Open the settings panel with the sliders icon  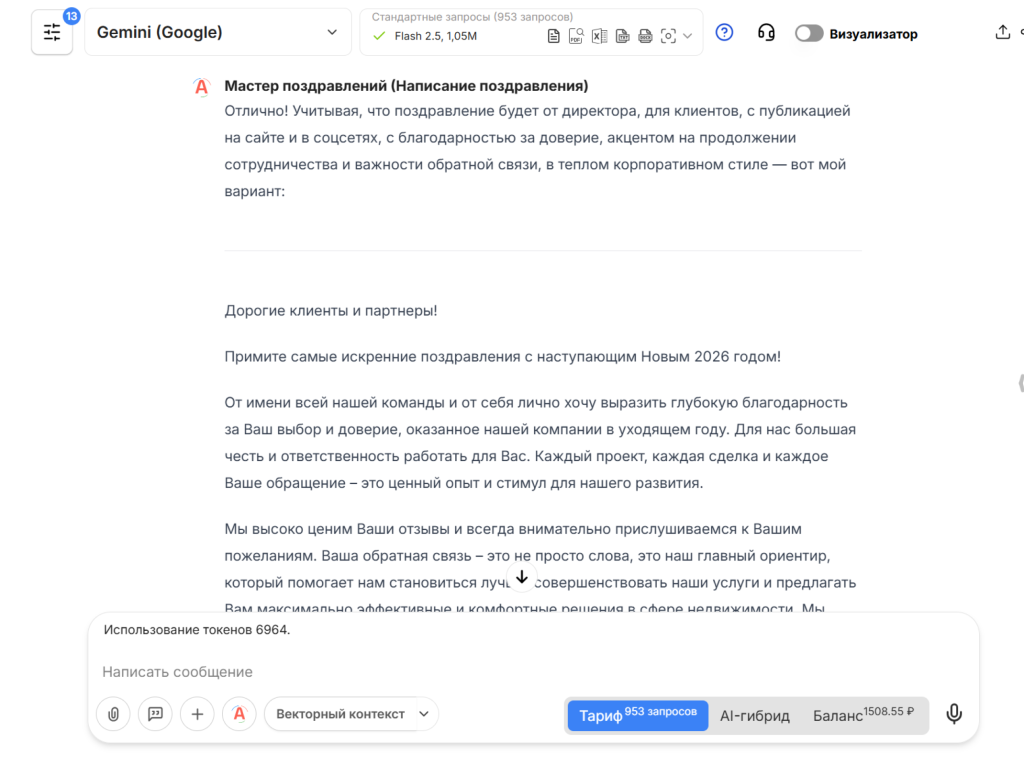click(x=51, y=32)
